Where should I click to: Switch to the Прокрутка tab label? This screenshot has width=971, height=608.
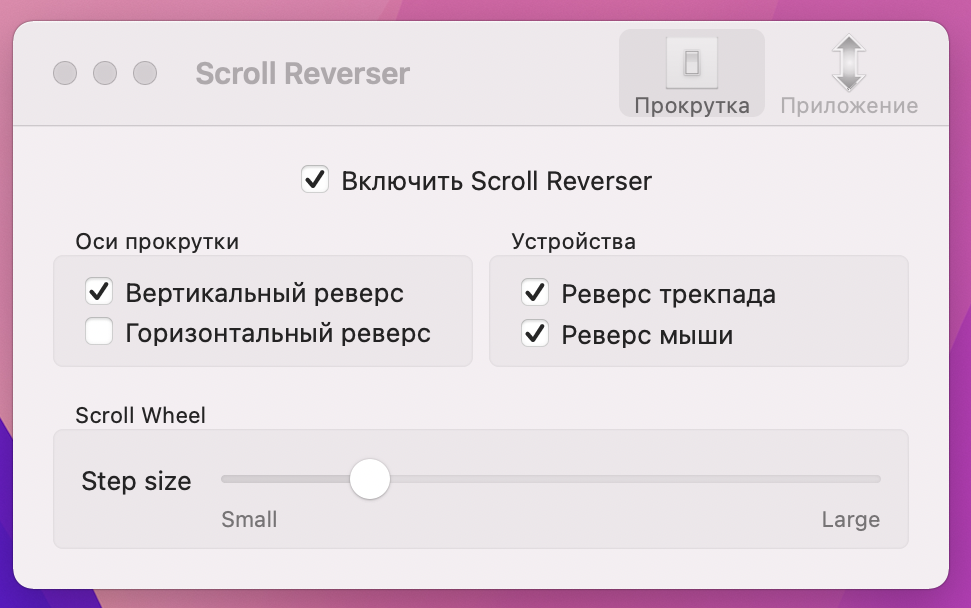692,105
